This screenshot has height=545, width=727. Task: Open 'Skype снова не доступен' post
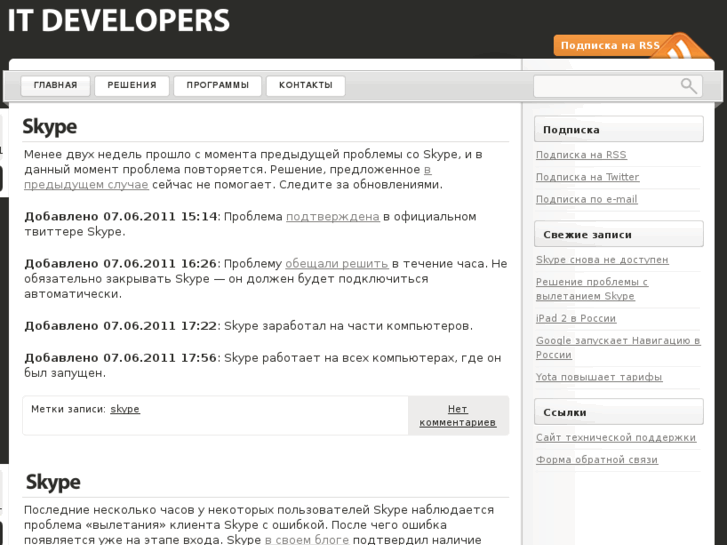point(602,260)
